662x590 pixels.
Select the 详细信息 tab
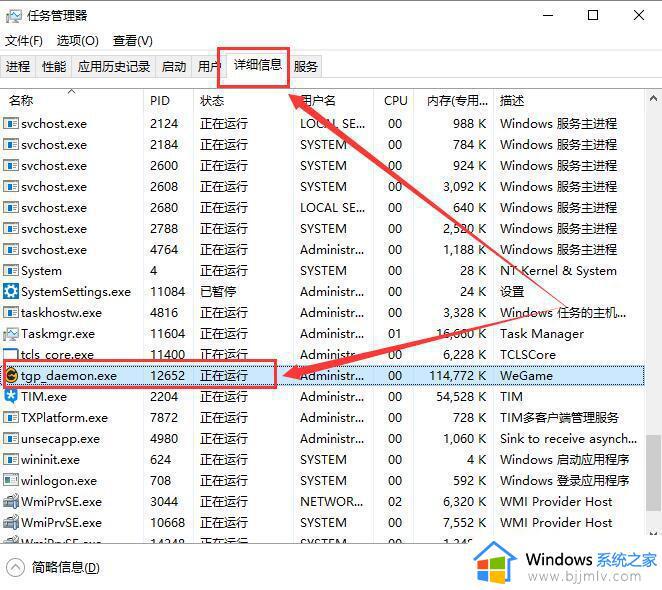tap(258, 65)
